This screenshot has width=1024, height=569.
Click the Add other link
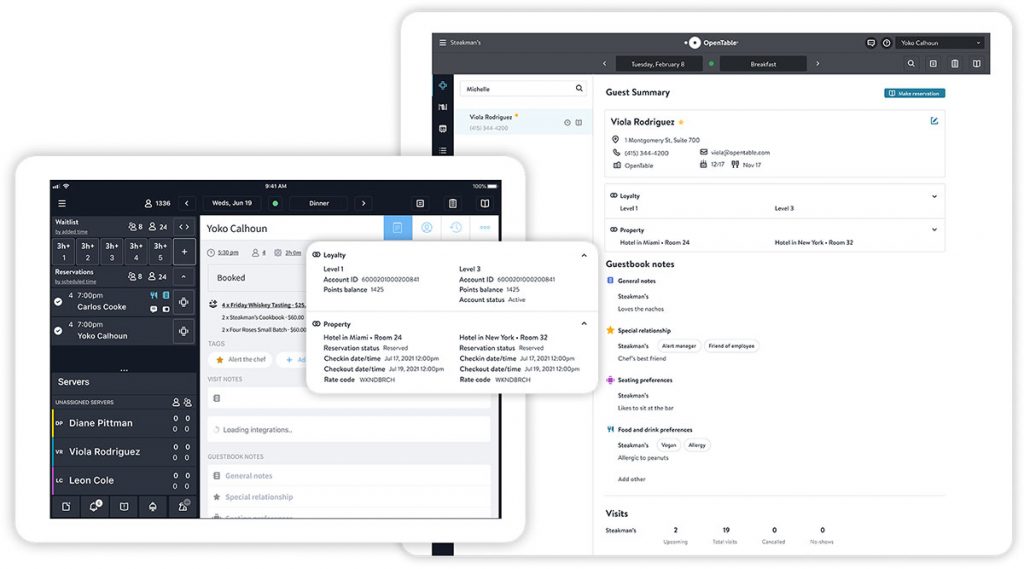click(x=632, y=479)
